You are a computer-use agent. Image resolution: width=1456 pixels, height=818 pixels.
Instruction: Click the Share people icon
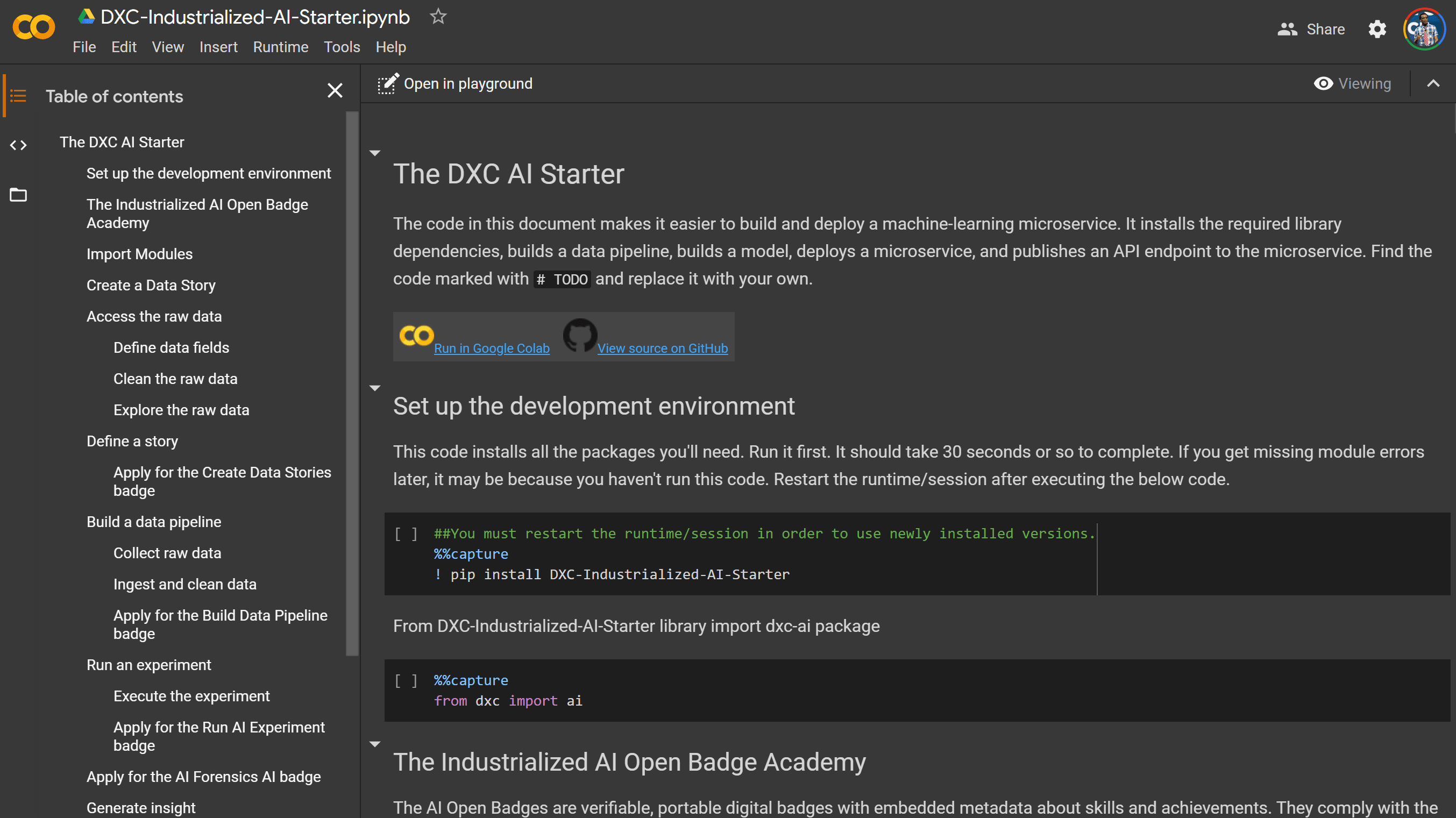coord(1287,29)
